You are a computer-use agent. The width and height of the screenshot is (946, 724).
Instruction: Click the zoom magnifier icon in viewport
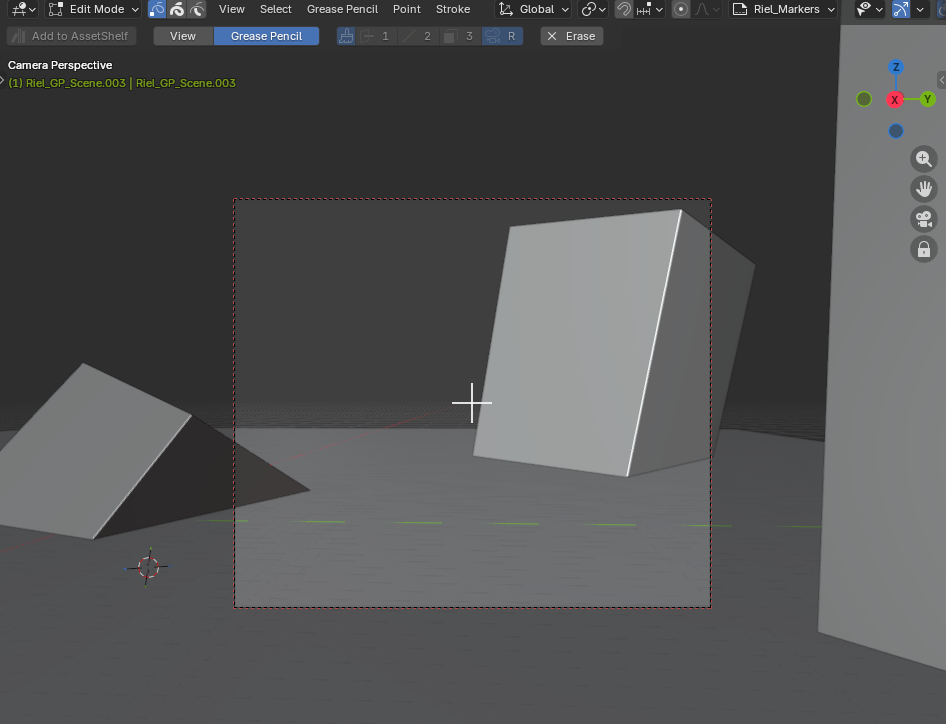click(924, 159)
